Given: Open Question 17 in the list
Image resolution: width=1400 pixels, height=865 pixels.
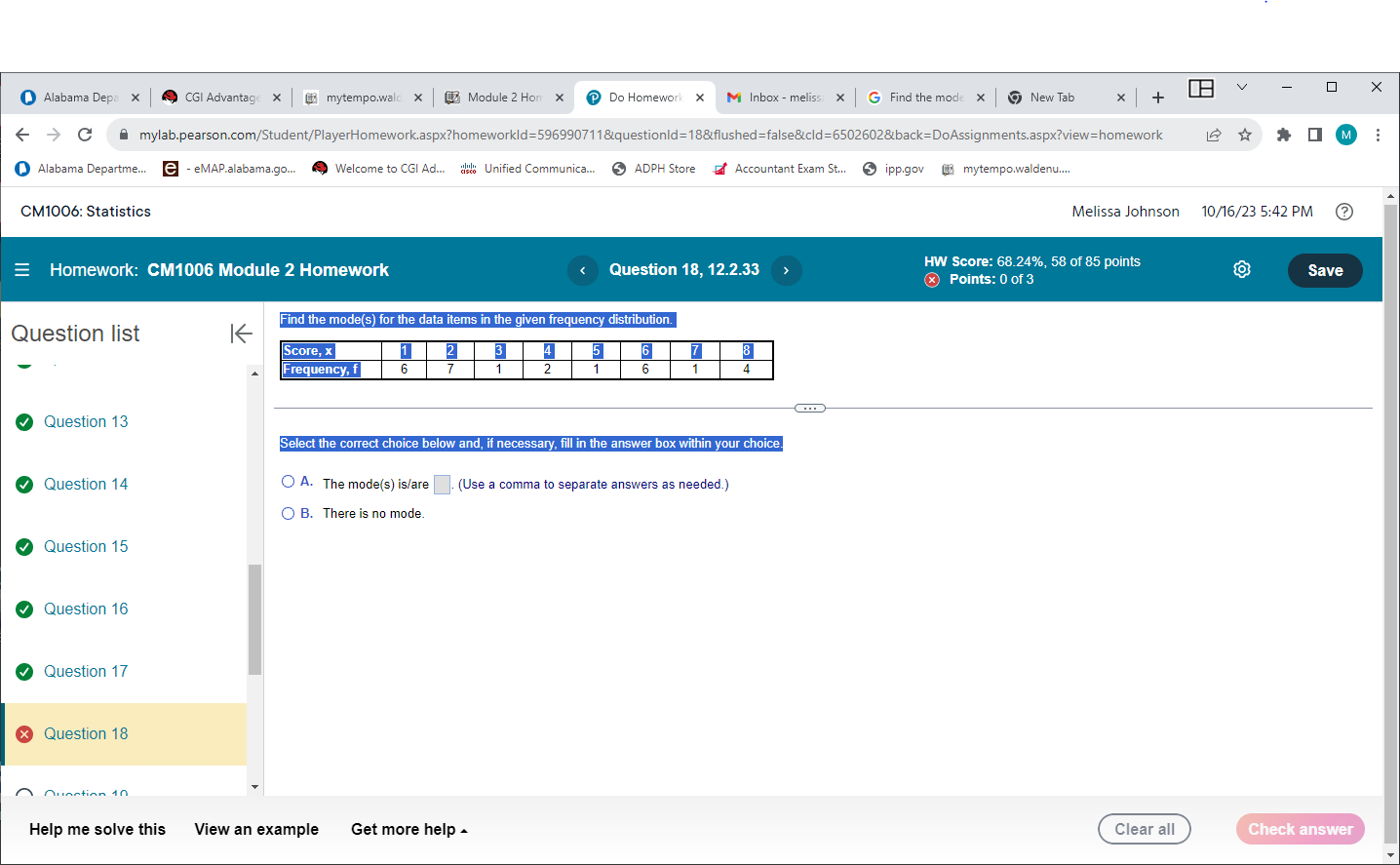Looking at the screenshot, I should point(86,672).
